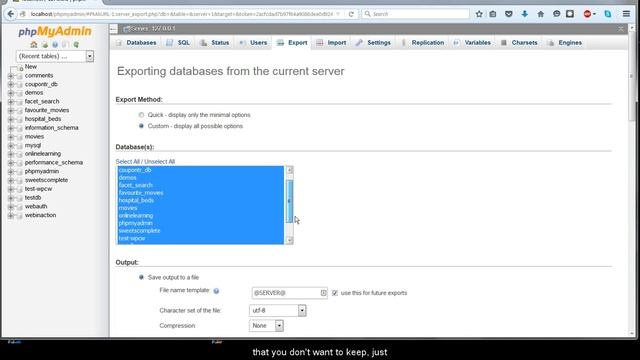
Task: Open phpMyAdmin documentation help icon
Action: pos(55,44)
